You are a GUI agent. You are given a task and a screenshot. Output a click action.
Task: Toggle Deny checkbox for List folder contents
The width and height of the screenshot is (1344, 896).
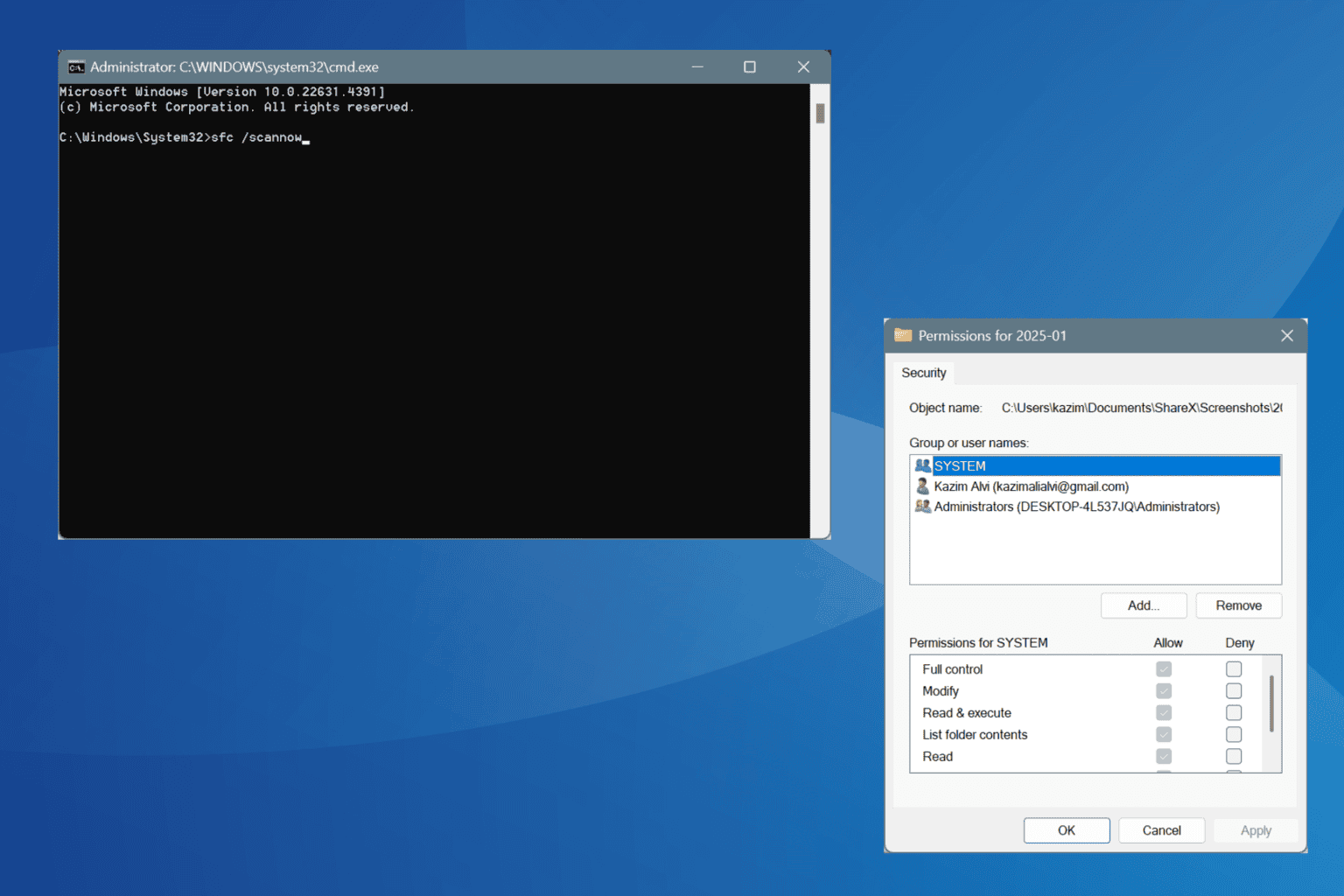tap(1234, 734)
